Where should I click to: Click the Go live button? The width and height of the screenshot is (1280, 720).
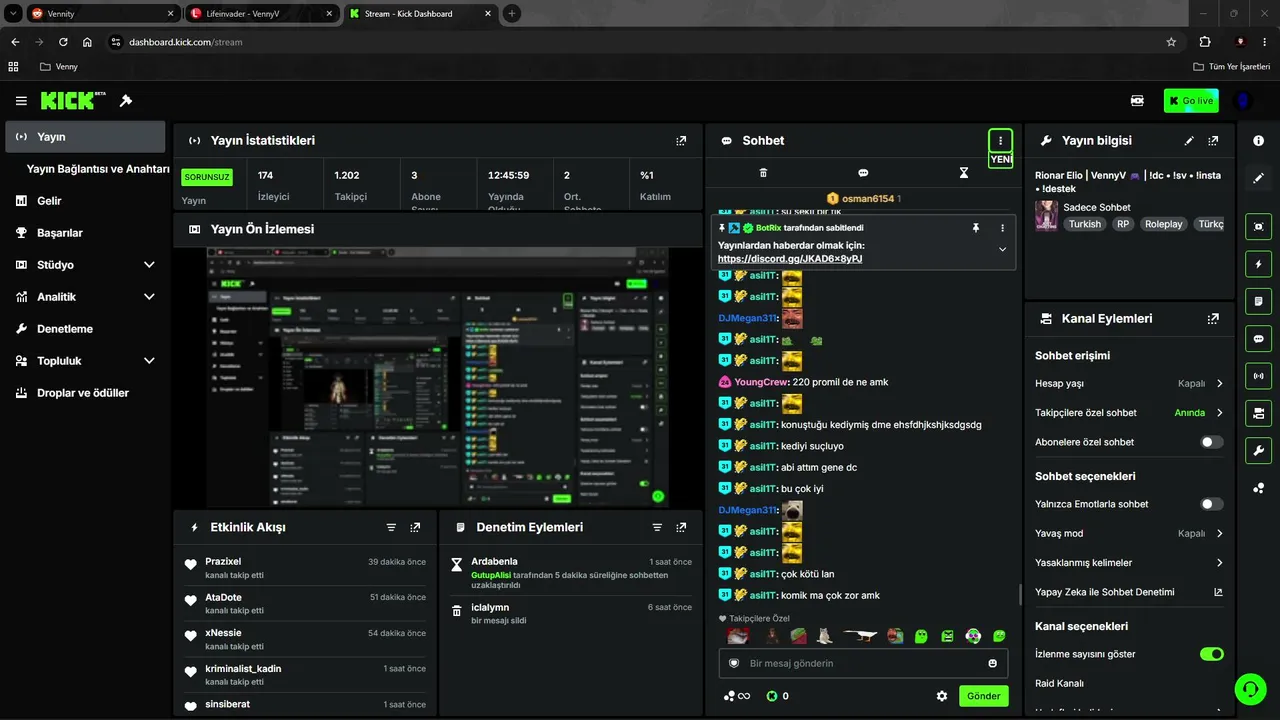tap(1191, 101)
